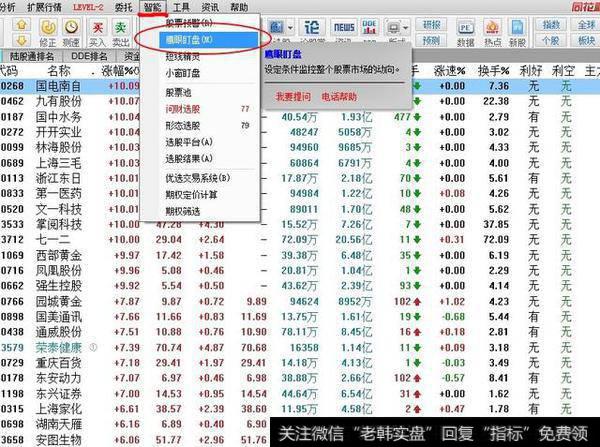Open the NEWS toolbar icon
600x447 pixels.
(x=344, y=28)
